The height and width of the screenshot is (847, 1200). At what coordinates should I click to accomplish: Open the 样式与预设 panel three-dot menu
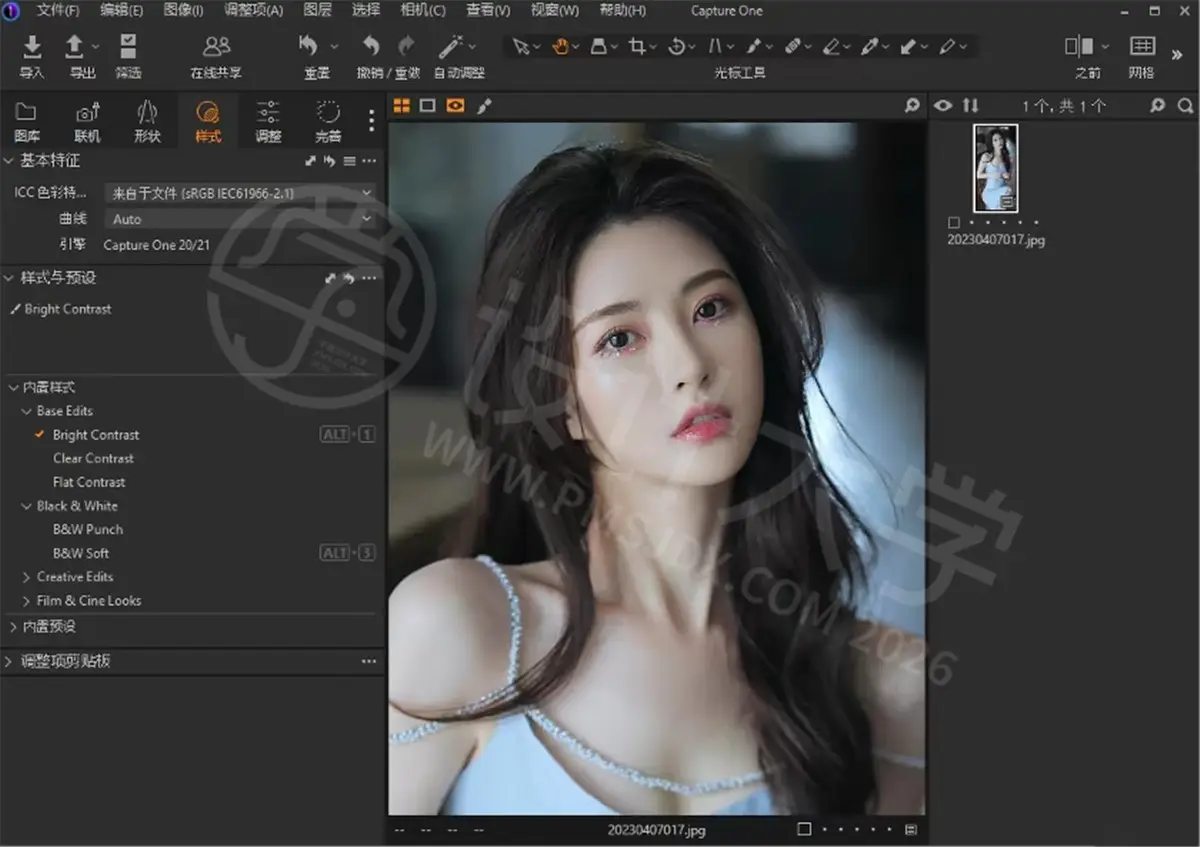tap(369, 278)
